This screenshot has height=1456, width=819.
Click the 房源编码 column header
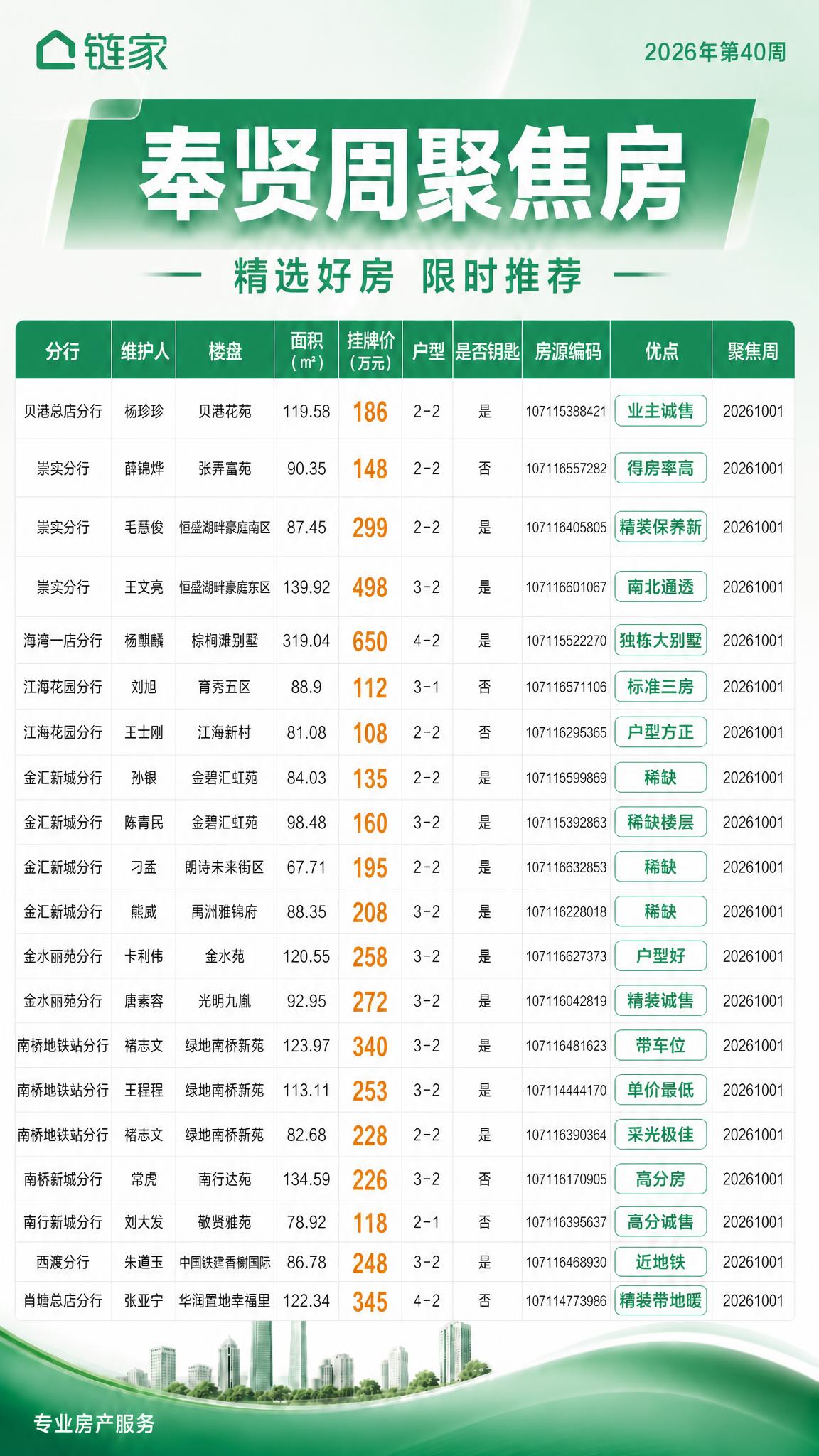(567, 350)
